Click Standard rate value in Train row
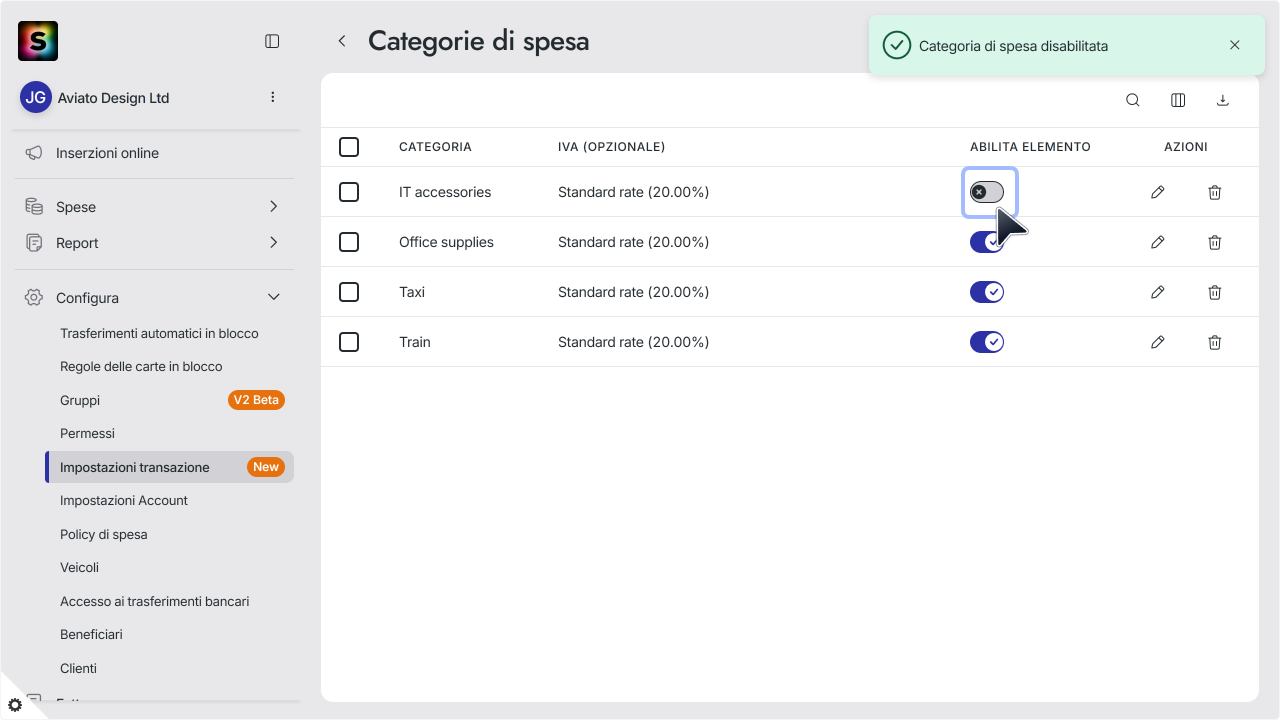Image resolution: width=1280 pixels, height=720 pixels. [633, 342]
